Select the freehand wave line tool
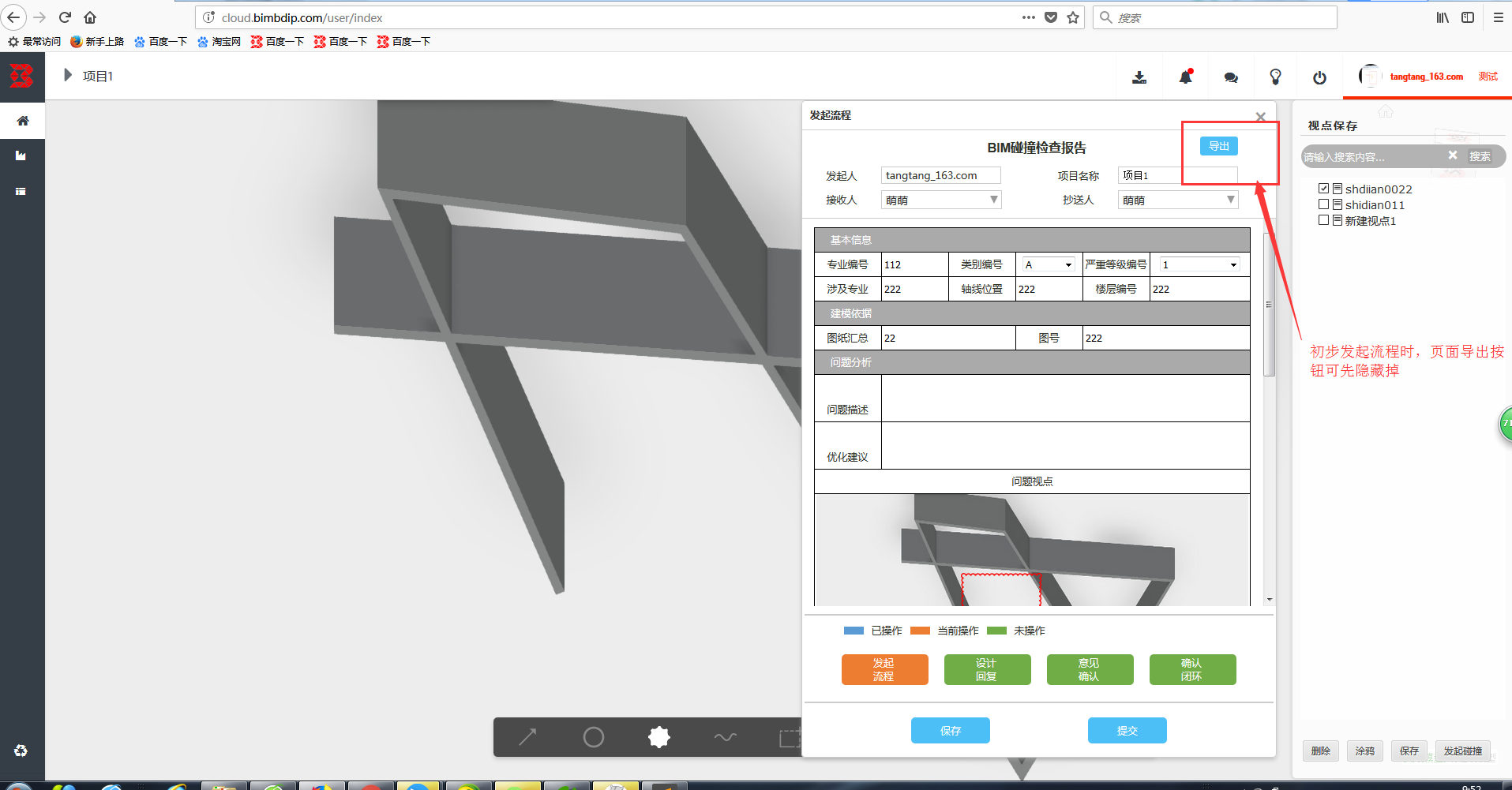This screenshot has height=790, width=1512. (726, 737)
